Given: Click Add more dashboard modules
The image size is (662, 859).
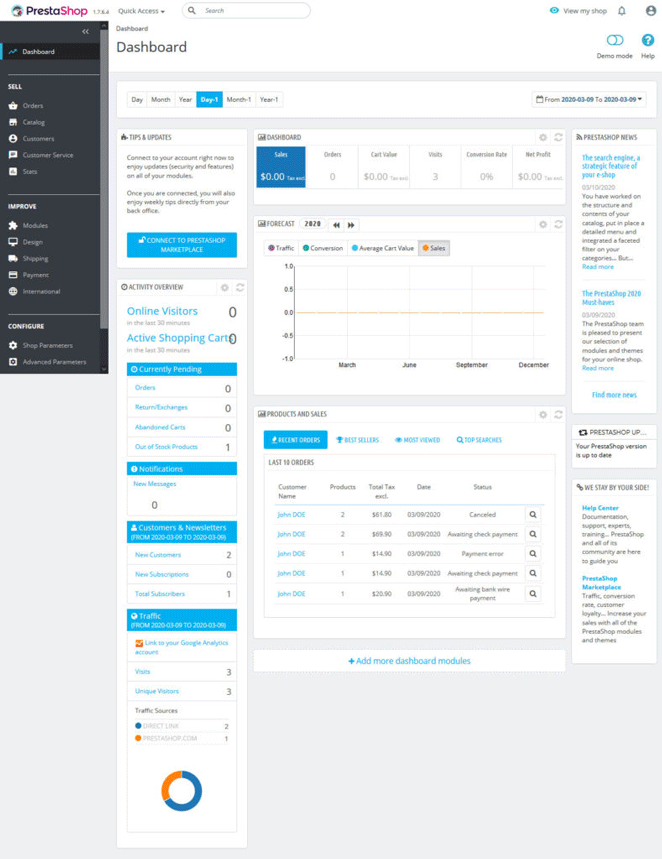Looking at the screenshot, I should tap(409, 661).
